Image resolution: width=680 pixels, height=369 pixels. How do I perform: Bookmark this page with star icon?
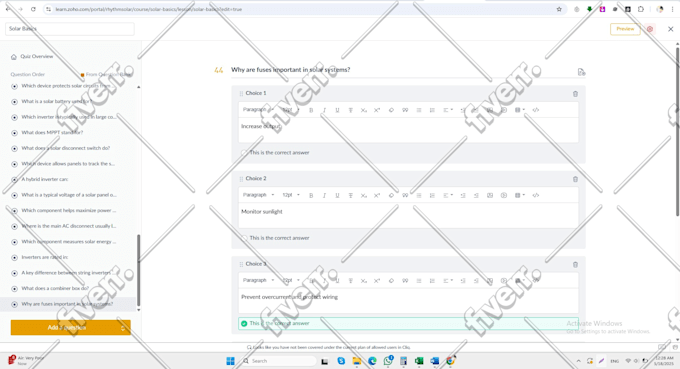point(559,9)
